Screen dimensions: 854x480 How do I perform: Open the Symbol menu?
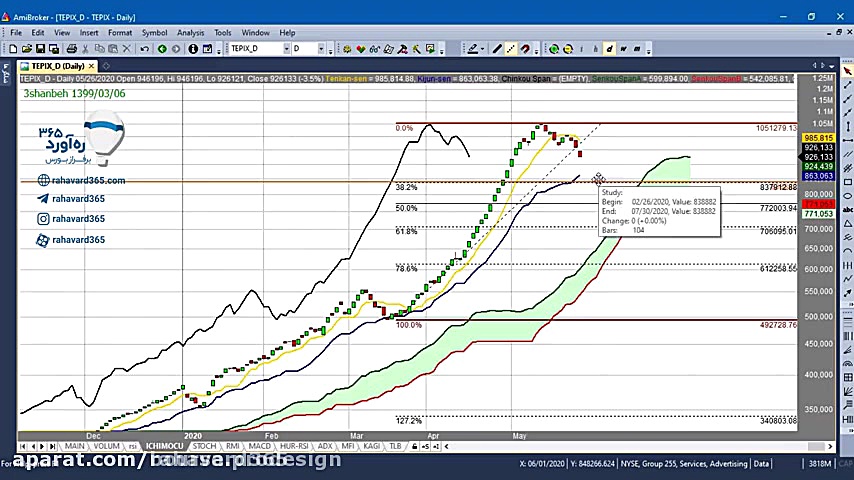(154, 33)
